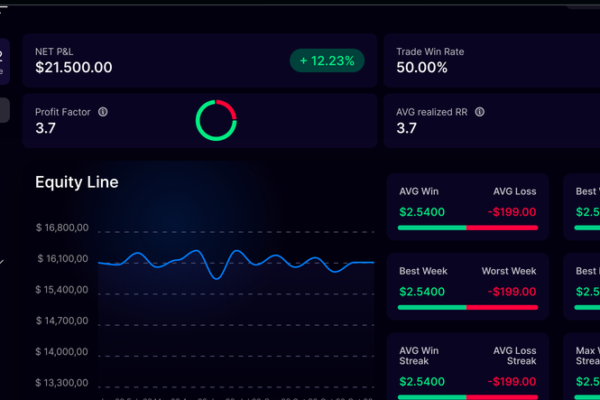Screen dimensions: 600x400
Task: Click the gray sidebar button on left edge
Action: pos(4,110)
